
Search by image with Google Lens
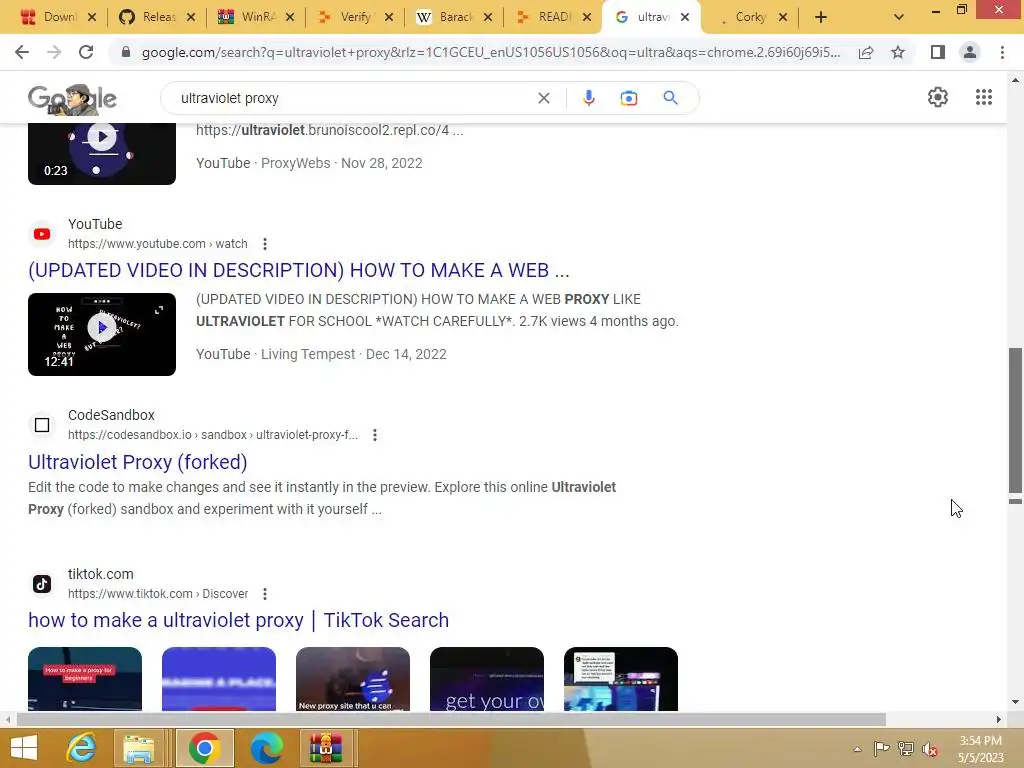pyautogui.click(x=628, y=98)
